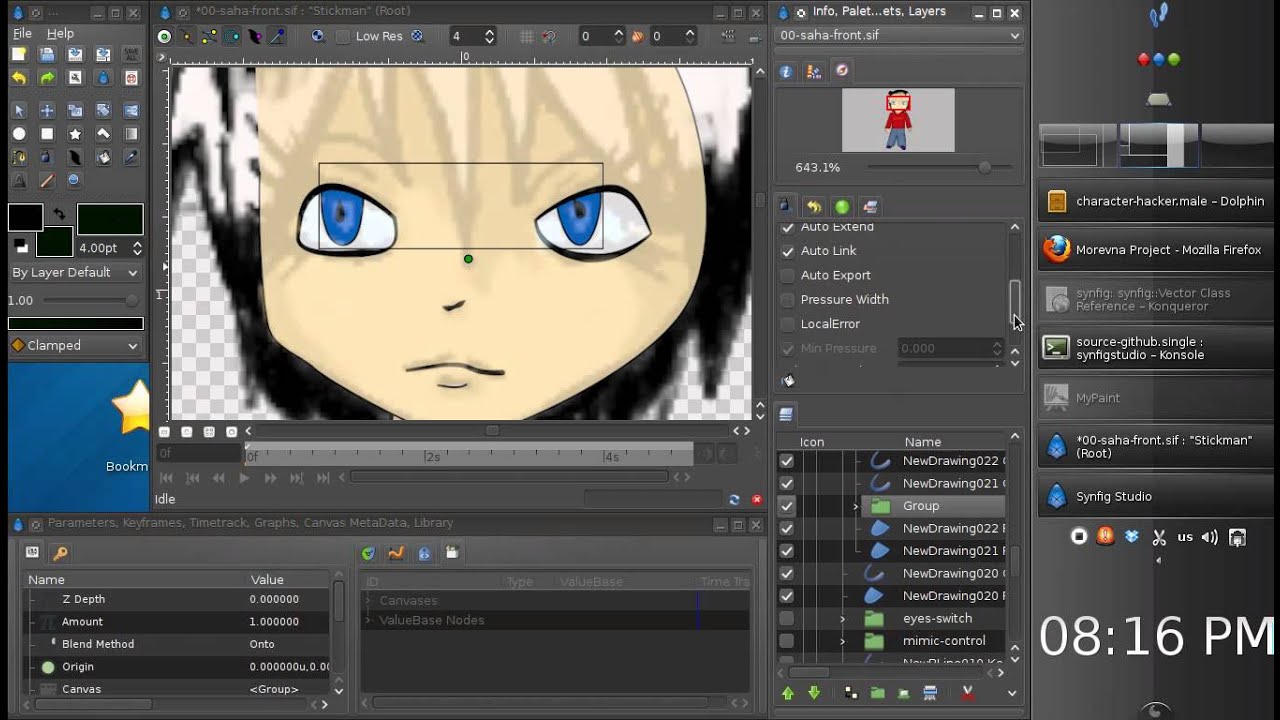Open Morevna Project - Mozilla Firefox taskbar entry
Image resolution: width=1280 pixels, height=720 pixels.
pyautogui.click(x=1156, y=250)
